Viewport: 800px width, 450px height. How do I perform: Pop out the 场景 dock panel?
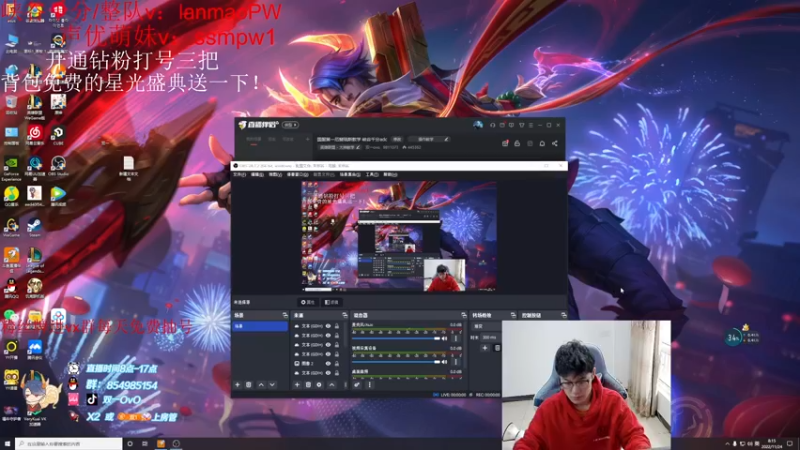coord(285,315)
